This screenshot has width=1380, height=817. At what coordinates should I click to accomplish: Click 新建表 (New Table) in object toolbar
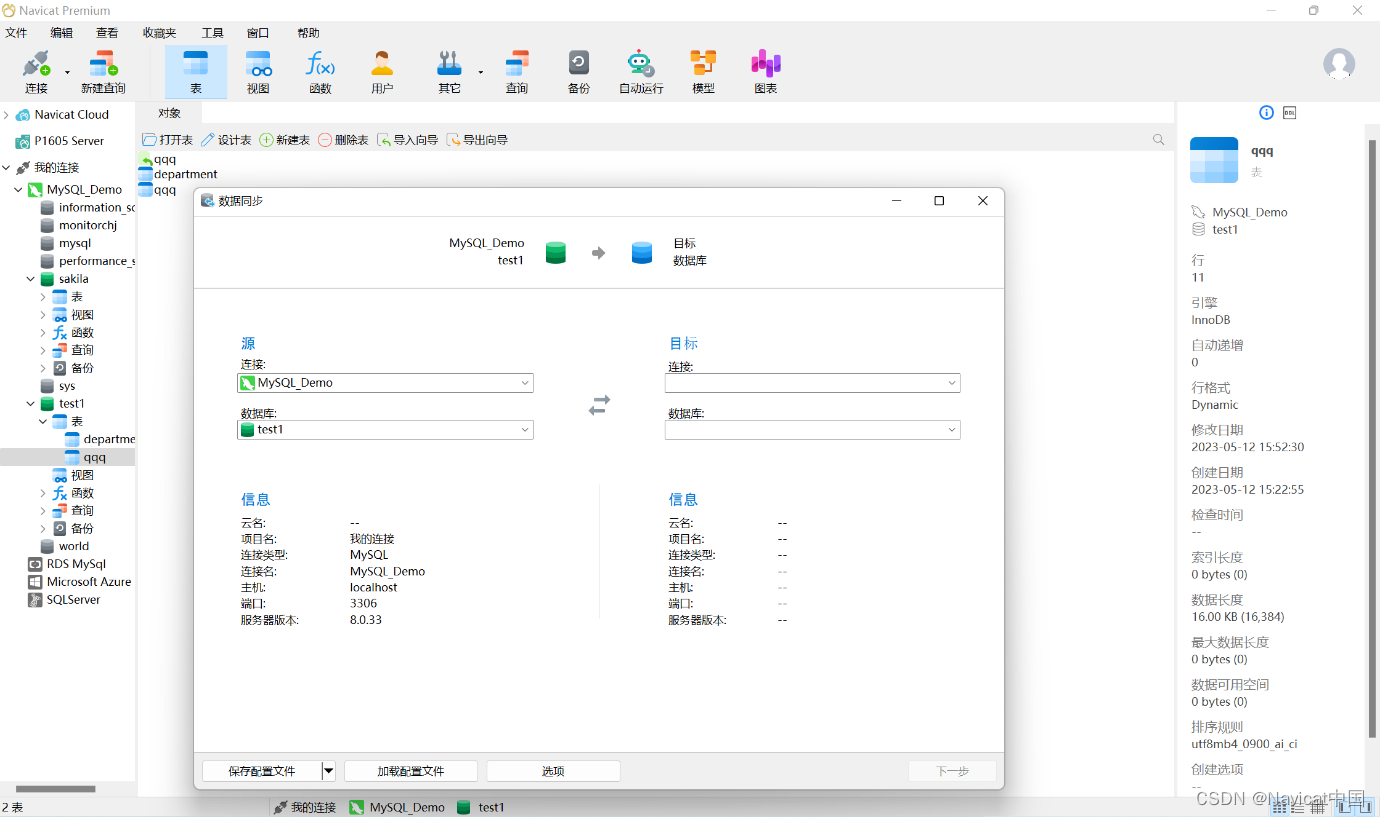[285, 140]
